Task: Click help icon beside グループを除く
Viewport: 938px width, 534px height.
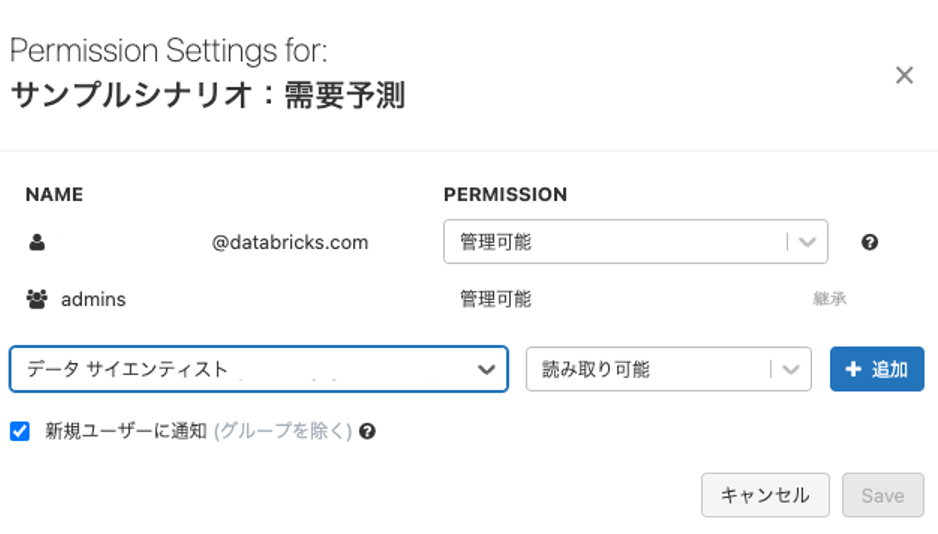Action: pyautogui.click(x=367, y=432)
